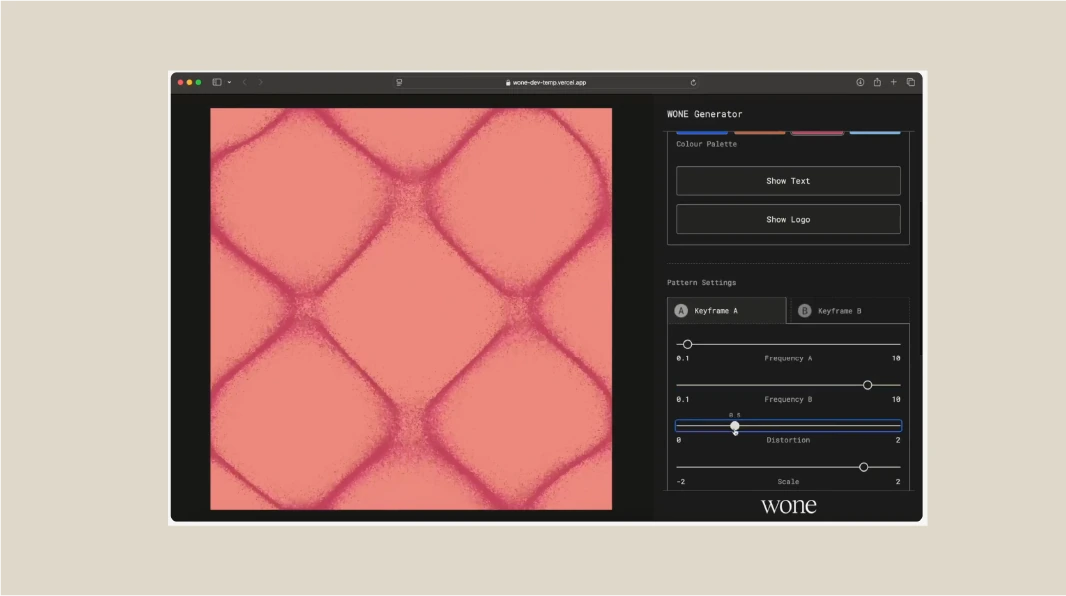Click the yellow minimize window button
Image resolution: width=1066 pixels, height=596 pixels.
pyautogui.click(x=190, y=82)
